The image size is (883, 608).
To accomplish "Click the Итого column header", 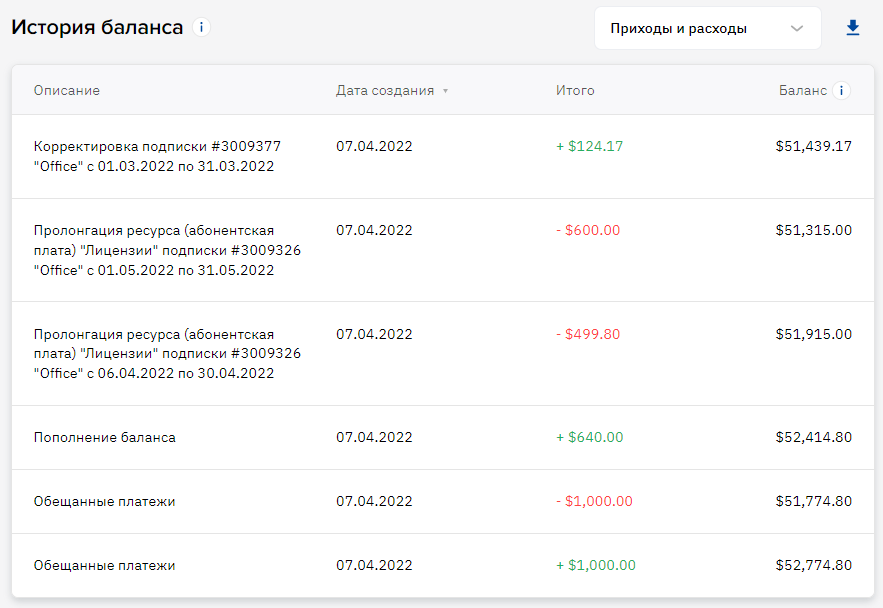I will [575, 91].
